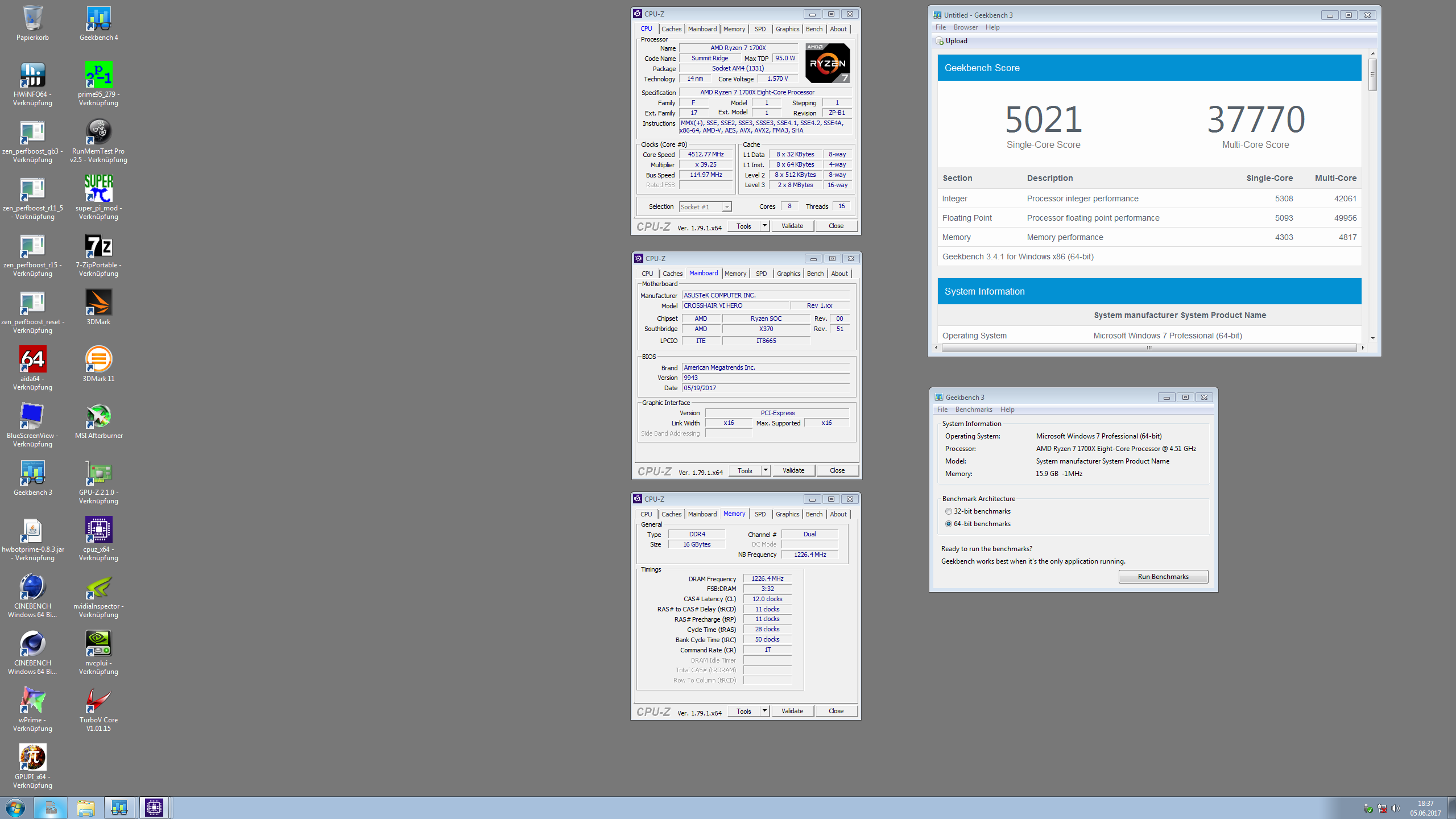The image size is (1456, 819).
Task: Select MSI Afterburner desktop icon
Action: pos(98,421)
